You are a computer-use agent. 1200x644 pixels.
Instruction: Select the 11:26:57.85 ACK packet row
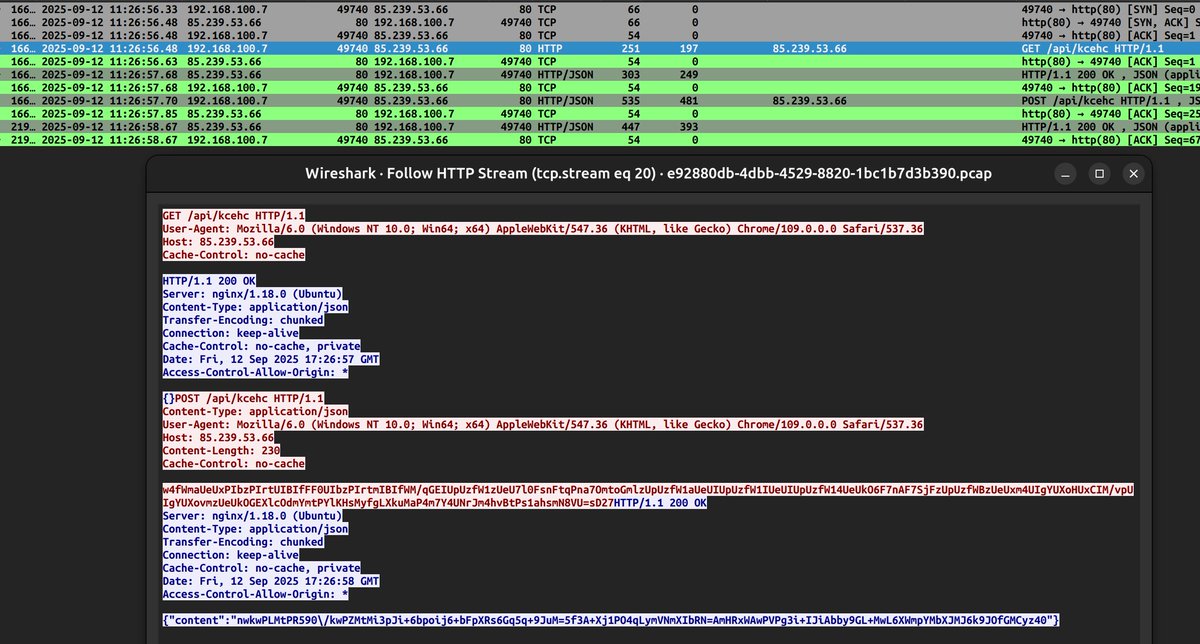[x=600, y=114]
